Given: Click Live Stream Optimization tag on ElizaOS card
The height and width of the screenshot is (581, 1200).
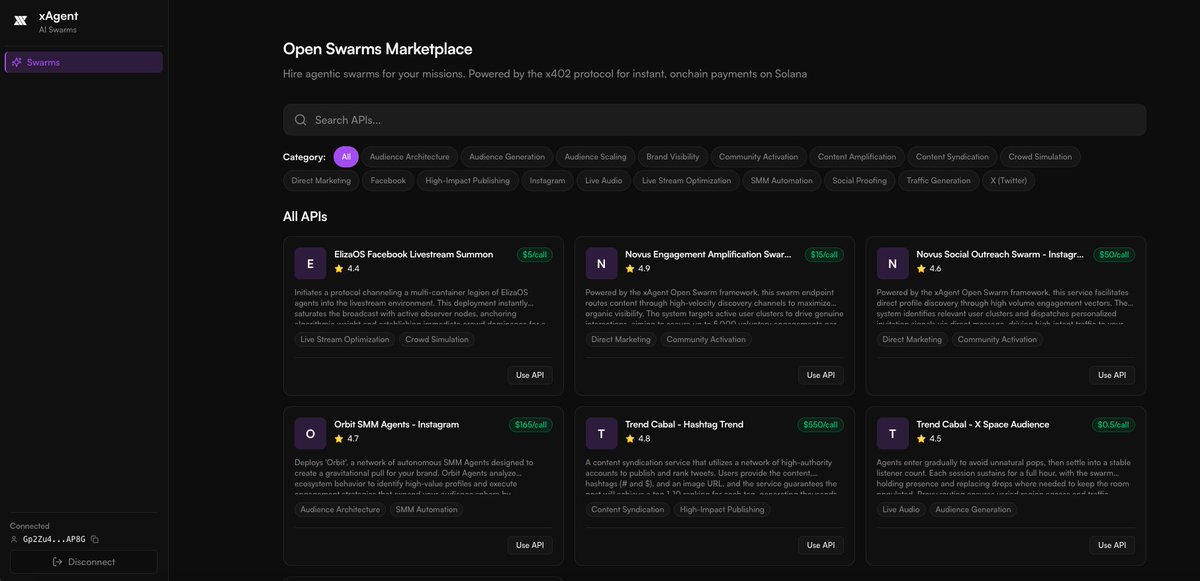Looking at the screenshot, I should tap(345, 339).
